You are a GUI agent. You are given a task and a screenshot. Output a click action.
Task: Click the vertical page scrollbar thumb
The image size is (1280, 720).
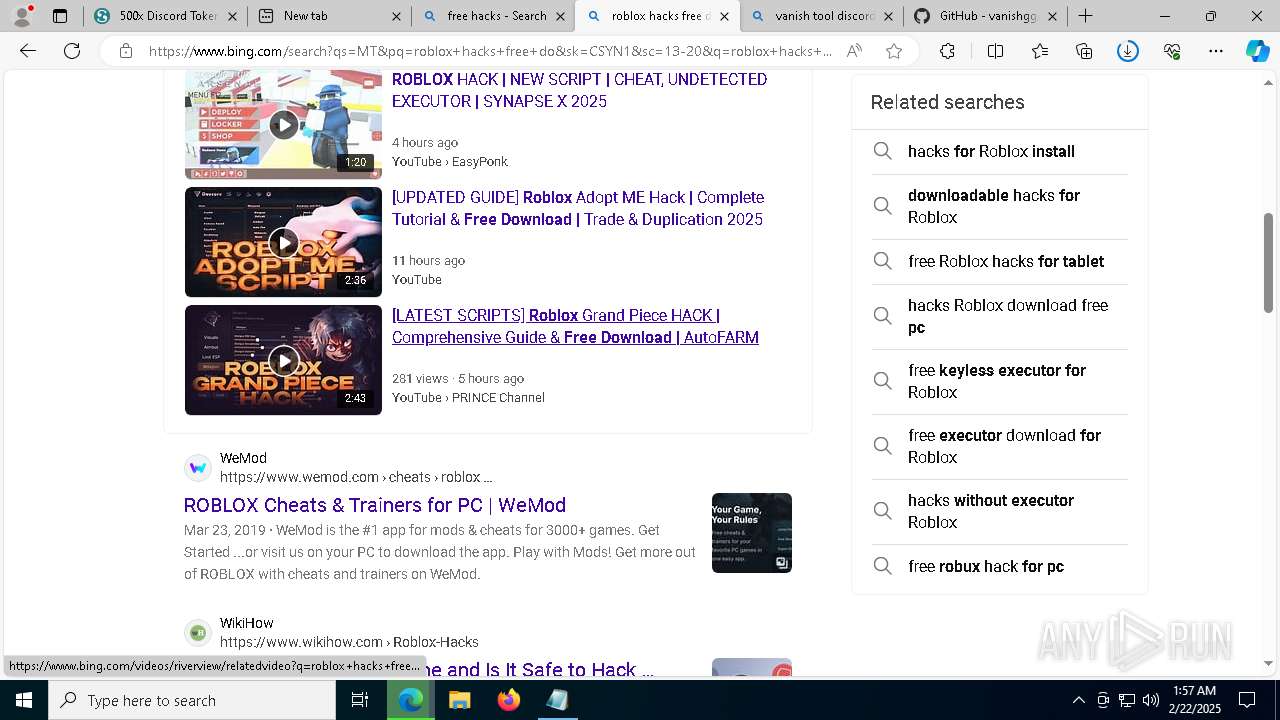click(1269, 263)
